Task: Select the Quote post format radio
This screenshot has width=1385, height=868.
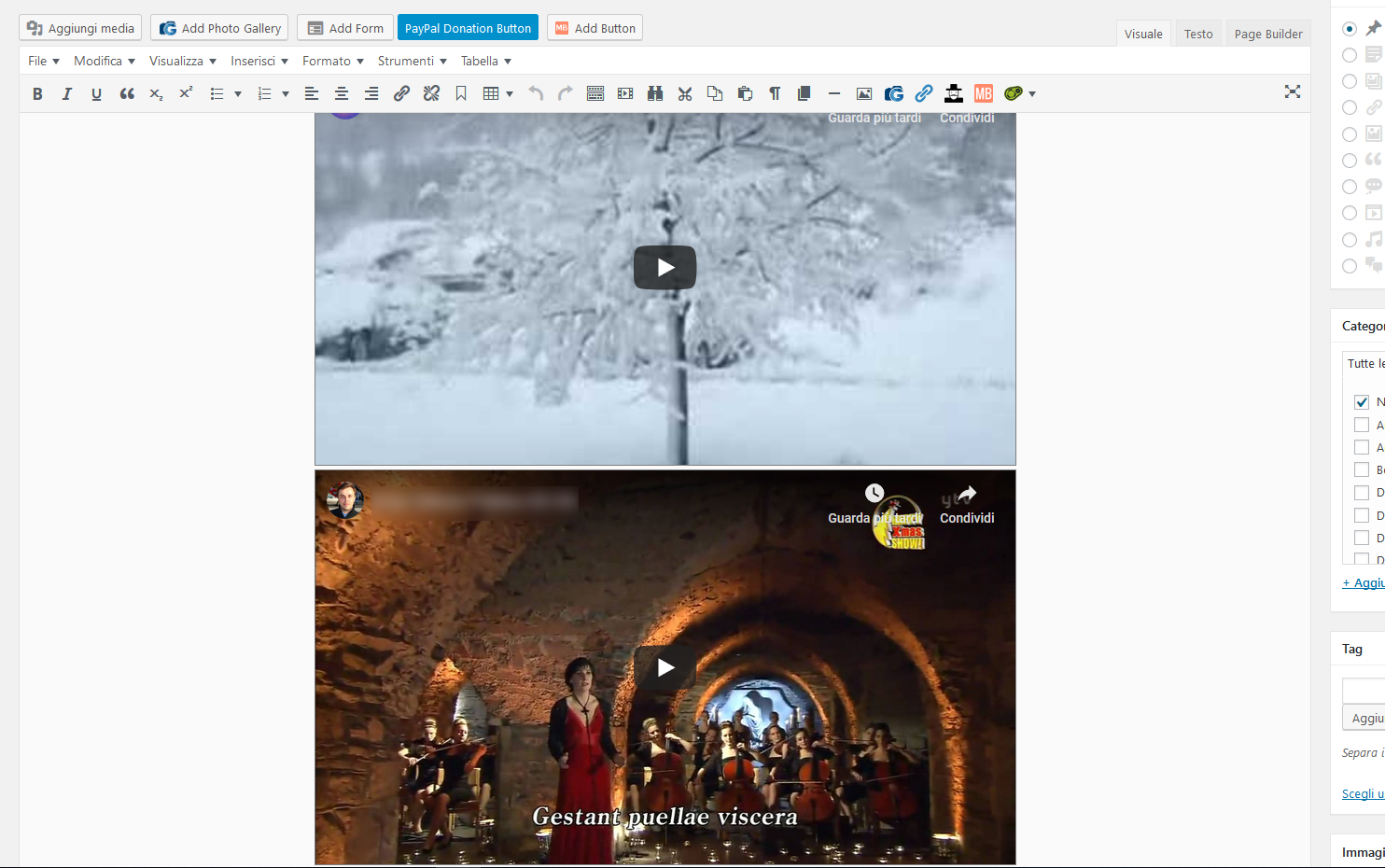Action: [x=1350, y=161]
